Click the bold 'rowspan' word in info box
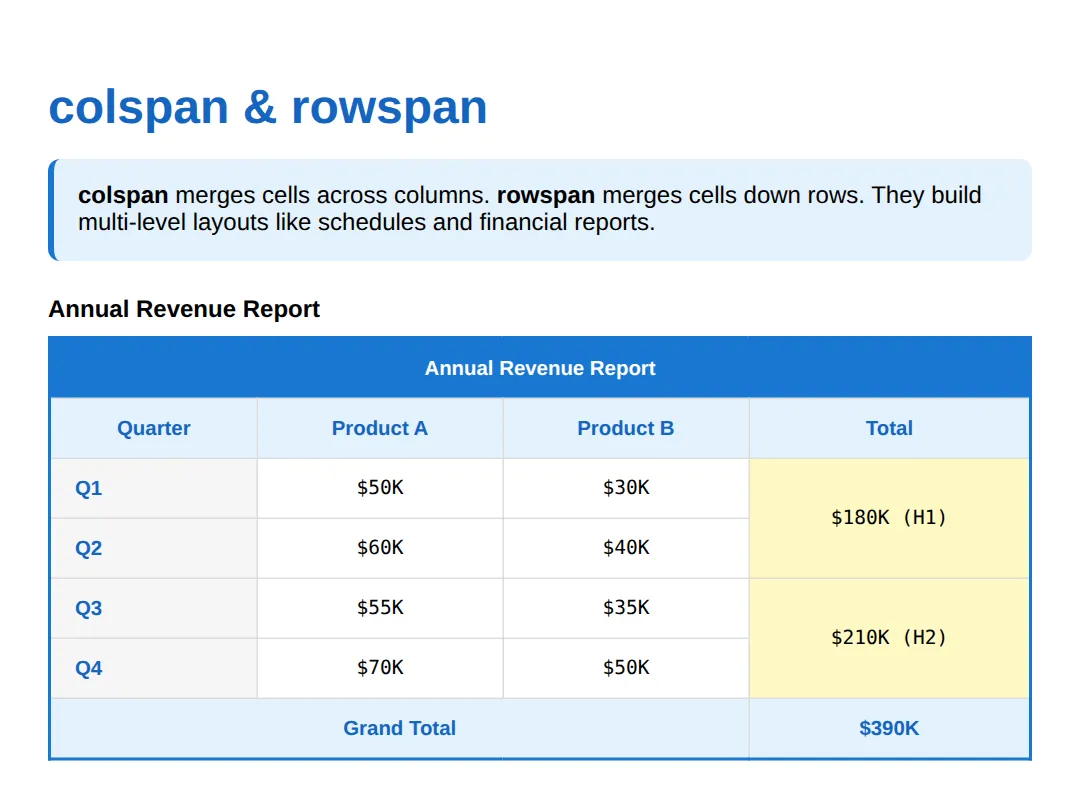 click(x=546, y=196)
